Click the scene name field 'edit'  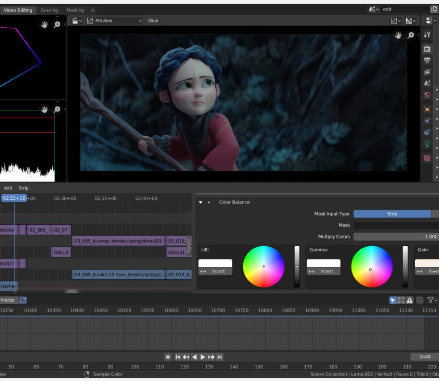coord(405,9)
